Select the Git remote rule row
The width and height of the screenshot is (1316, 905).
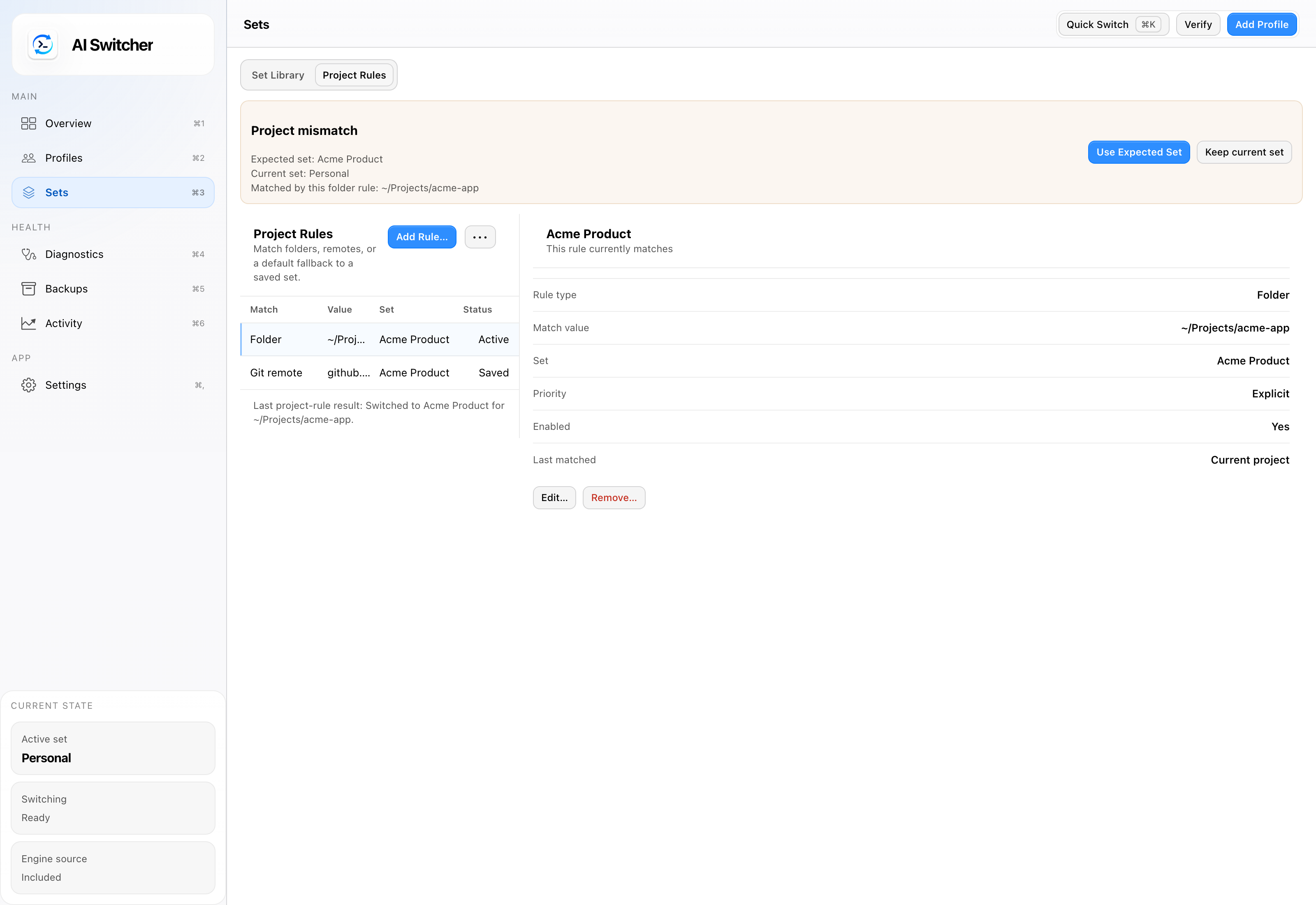click(x=380, y=373)
